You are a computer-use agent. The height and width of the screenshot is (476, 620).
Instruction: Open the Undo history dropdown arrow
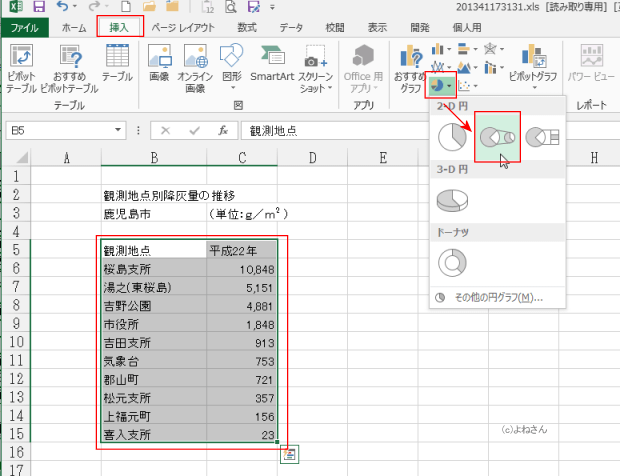[74, 6]
